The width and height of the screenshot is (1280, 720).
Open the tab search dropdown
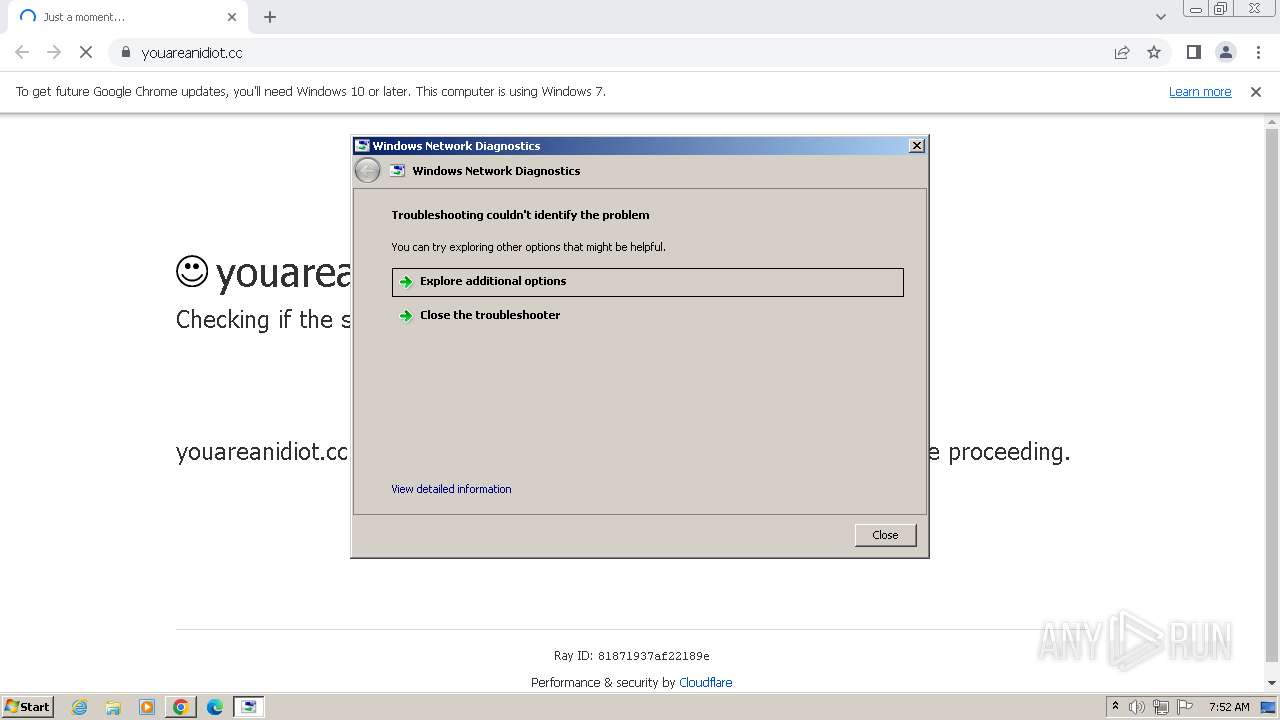[1160, 17]
